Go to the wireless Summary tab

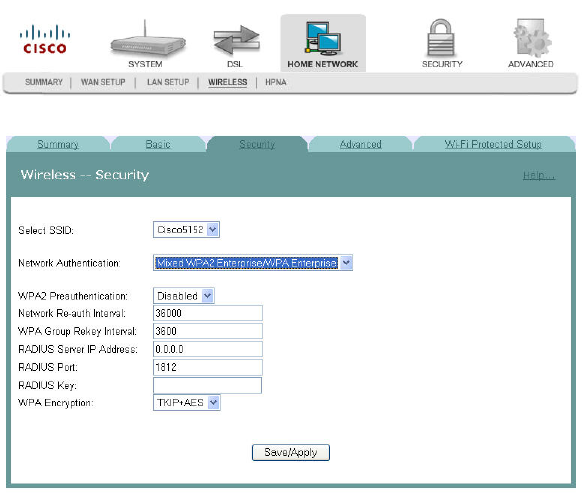[58, 144]
